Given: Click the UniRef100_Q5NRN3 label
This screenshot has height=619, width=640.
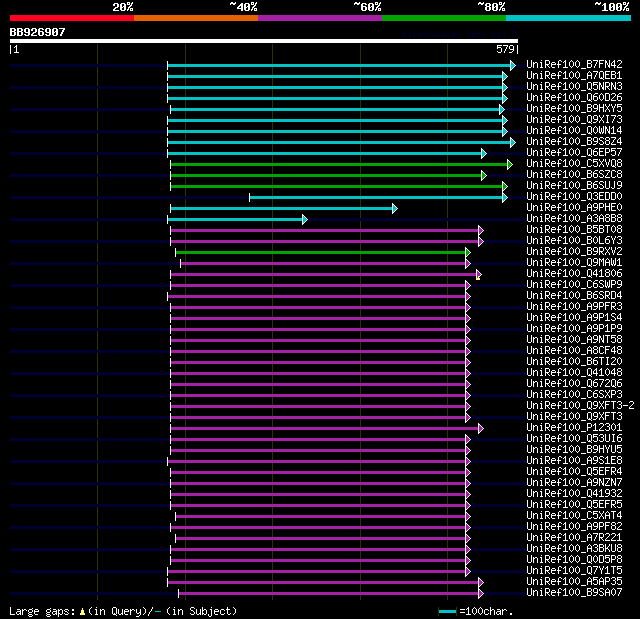Looking at the screenshot, I should (x=574, y=87).
